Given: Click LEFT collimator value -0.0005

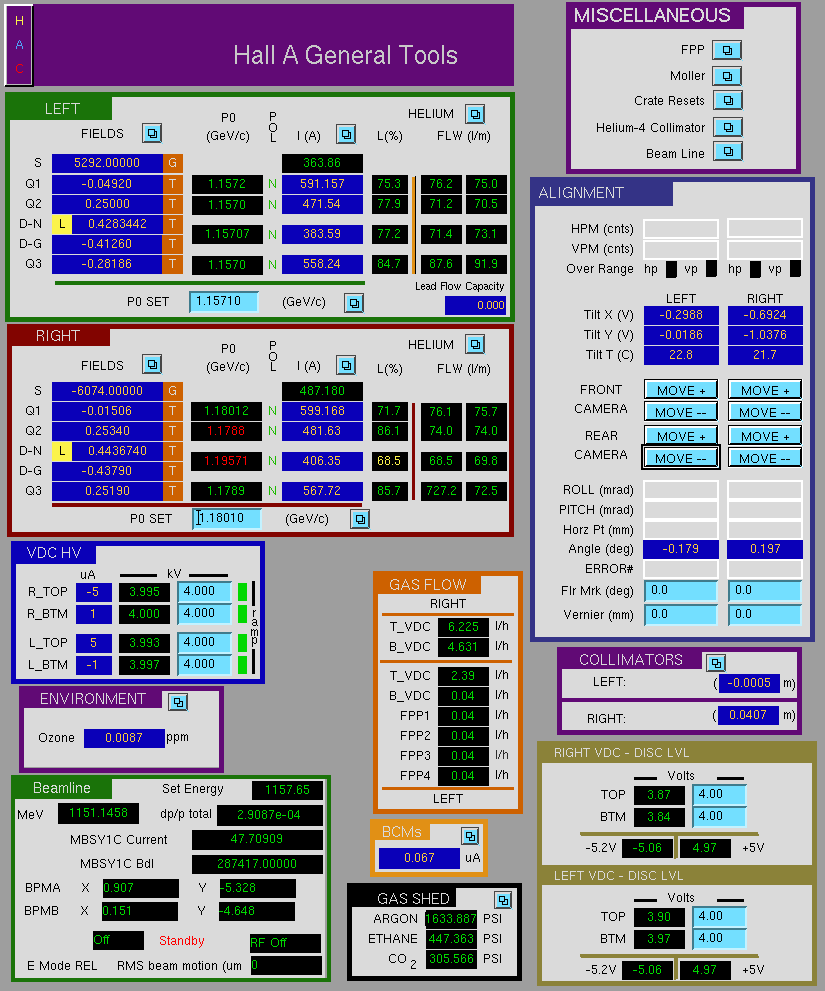Looking at the screenshot, I should 749,683.
